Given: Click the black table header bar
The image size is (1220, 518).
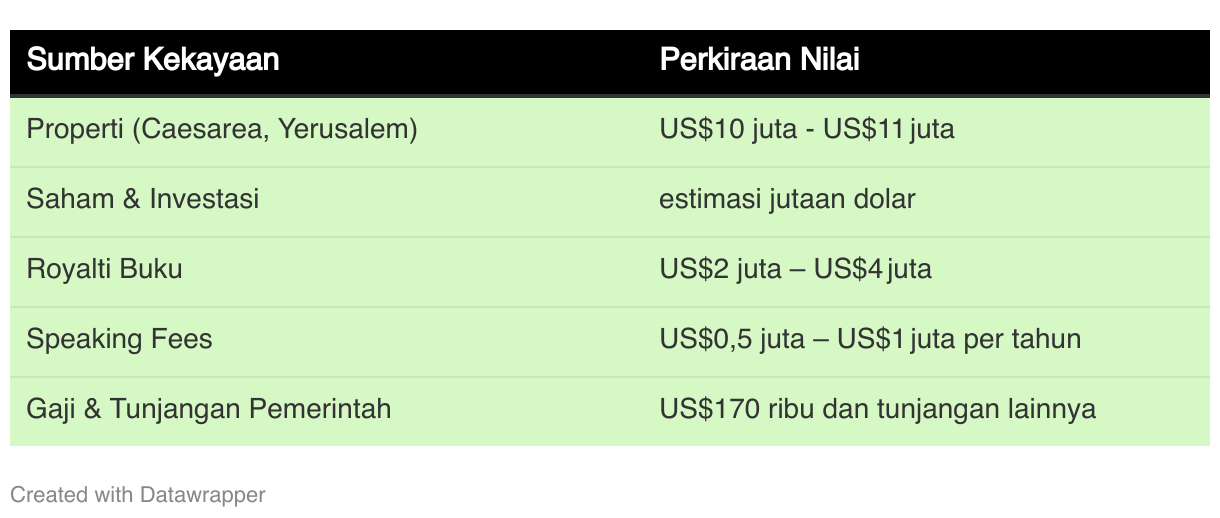Looking at the screenshot, I should coord(610,62).
